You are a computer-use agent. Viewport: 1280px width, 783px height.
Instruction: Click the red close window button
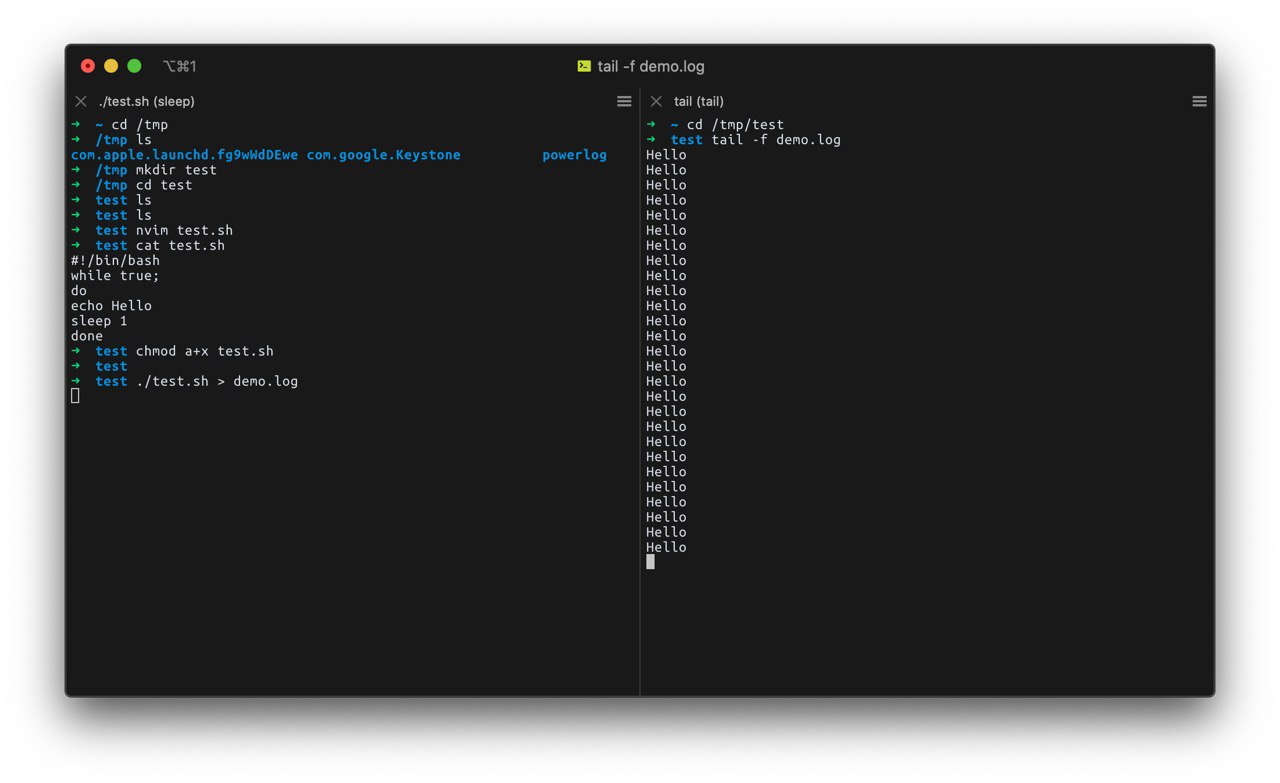point(88,66)
